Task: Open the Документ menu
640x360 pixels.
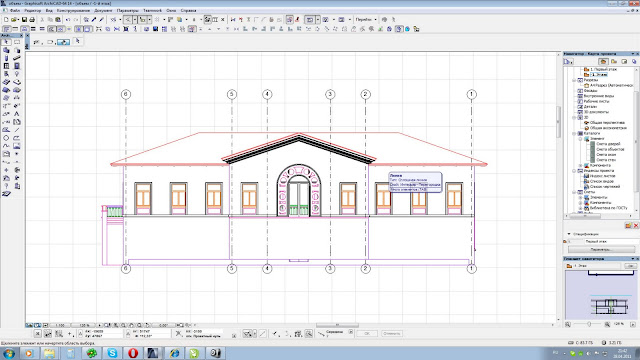Action: (103, 11)
